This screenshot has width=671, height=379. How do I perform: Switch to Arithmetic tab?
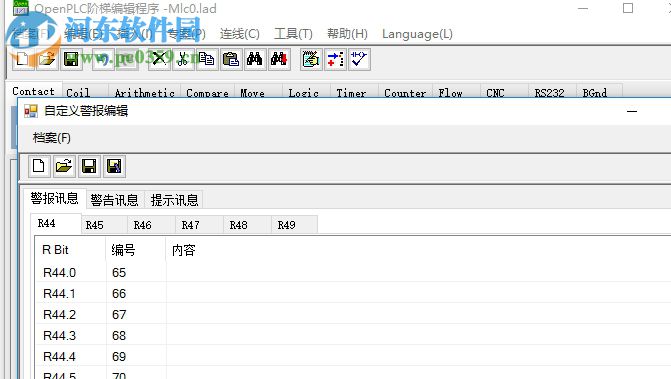[x=144, y=92]
